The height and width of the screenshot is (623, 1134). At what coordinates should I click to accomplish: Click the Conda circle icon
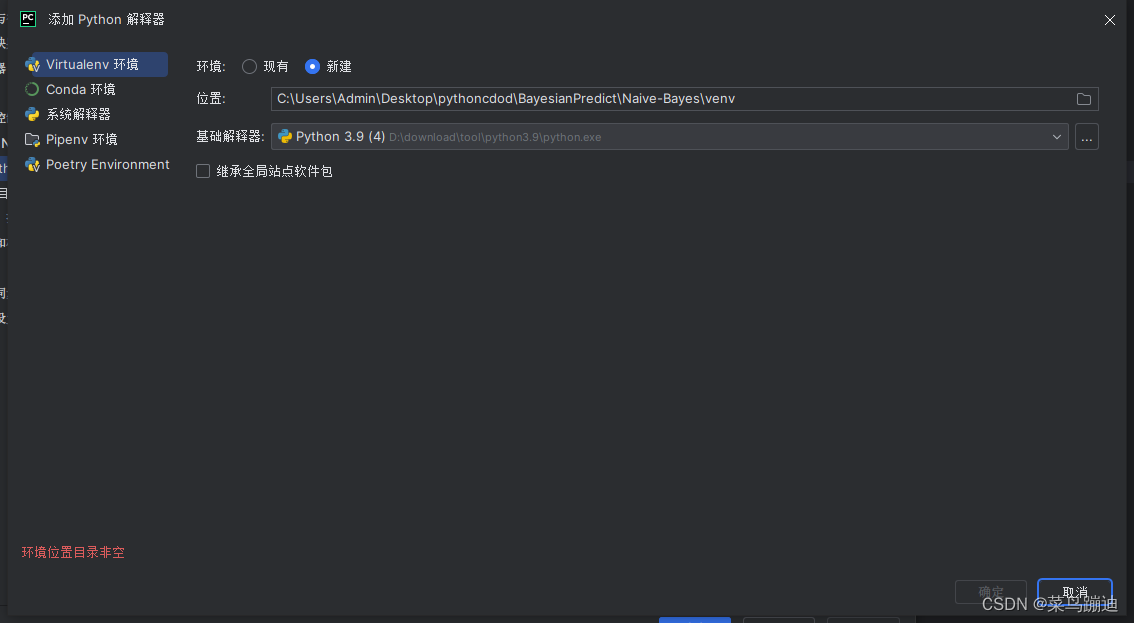point(32,90)
